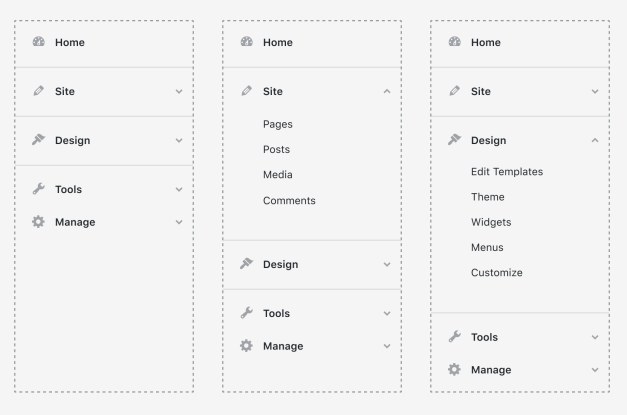Image resolution: width=627 pixels, height=415 pixels.
Task: Click Manage gear icon in menu listing Widgets
Action: pos(455,370)
